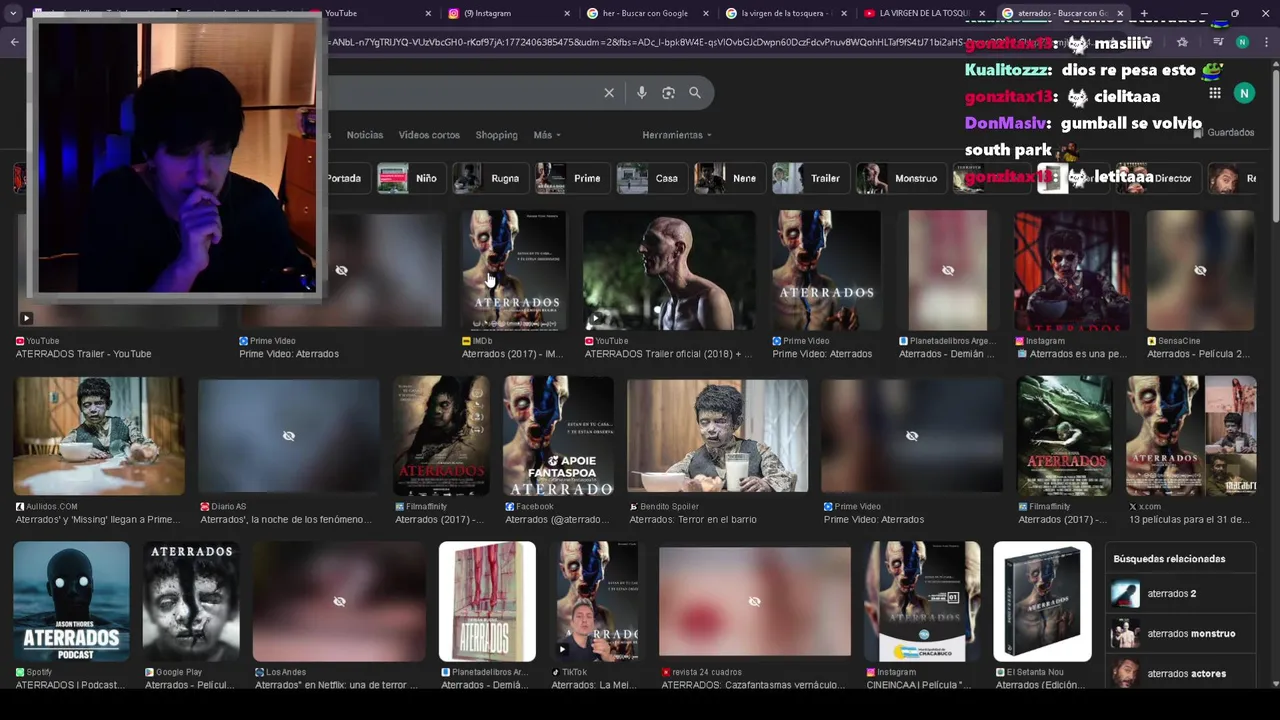Close the 'la virgen de la tosquera' Google tab
This screenshot has height=720, width=1280.
click(844, 13)
